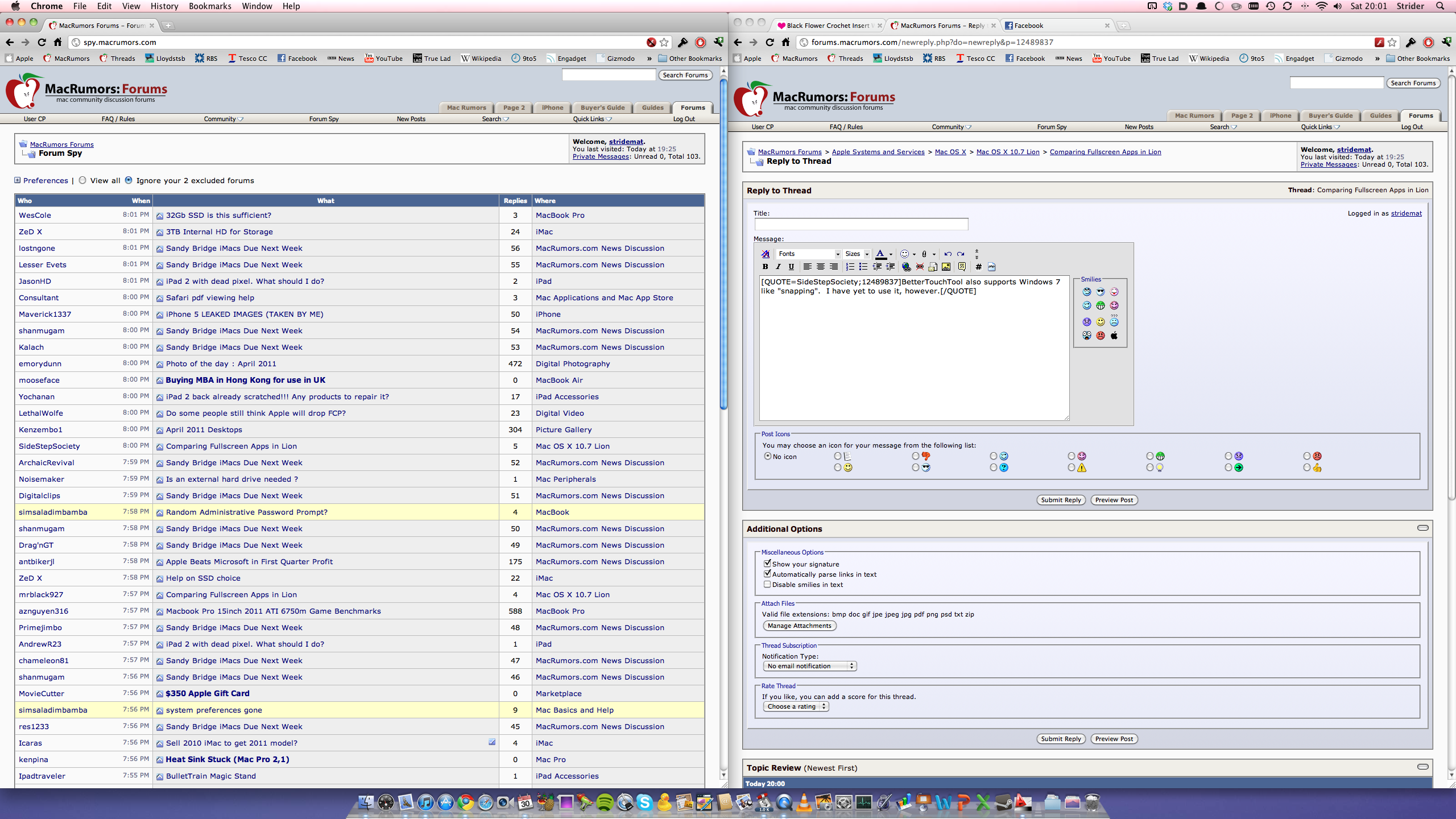The image size is (1456, 819).
Task: Open the Bookmarks menu in menu bar
Action: [210, 6]
